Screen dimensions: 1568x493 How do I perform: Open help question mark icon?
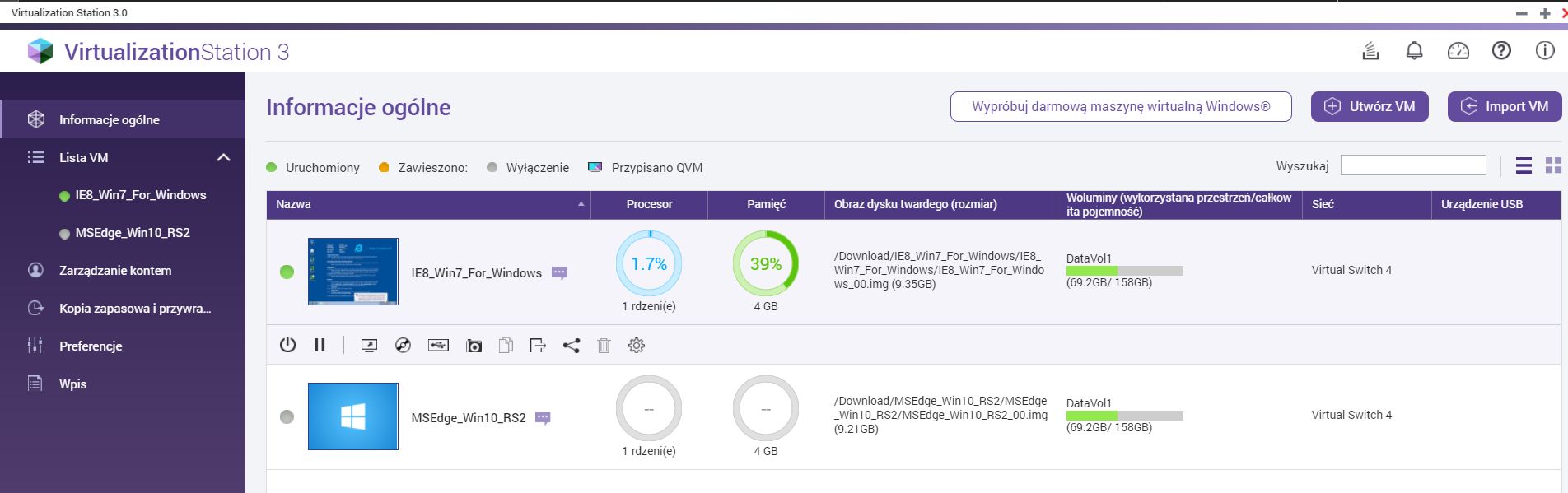coord(1501,51)
